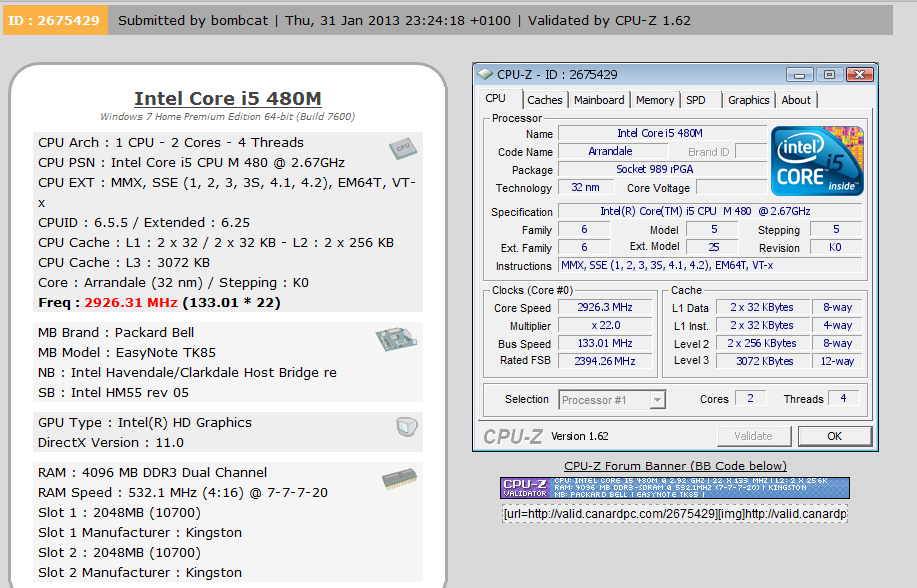Click the Bus Speed value 133.01 MHz
The height and width of the screenshot is (588, 917).
605,343
